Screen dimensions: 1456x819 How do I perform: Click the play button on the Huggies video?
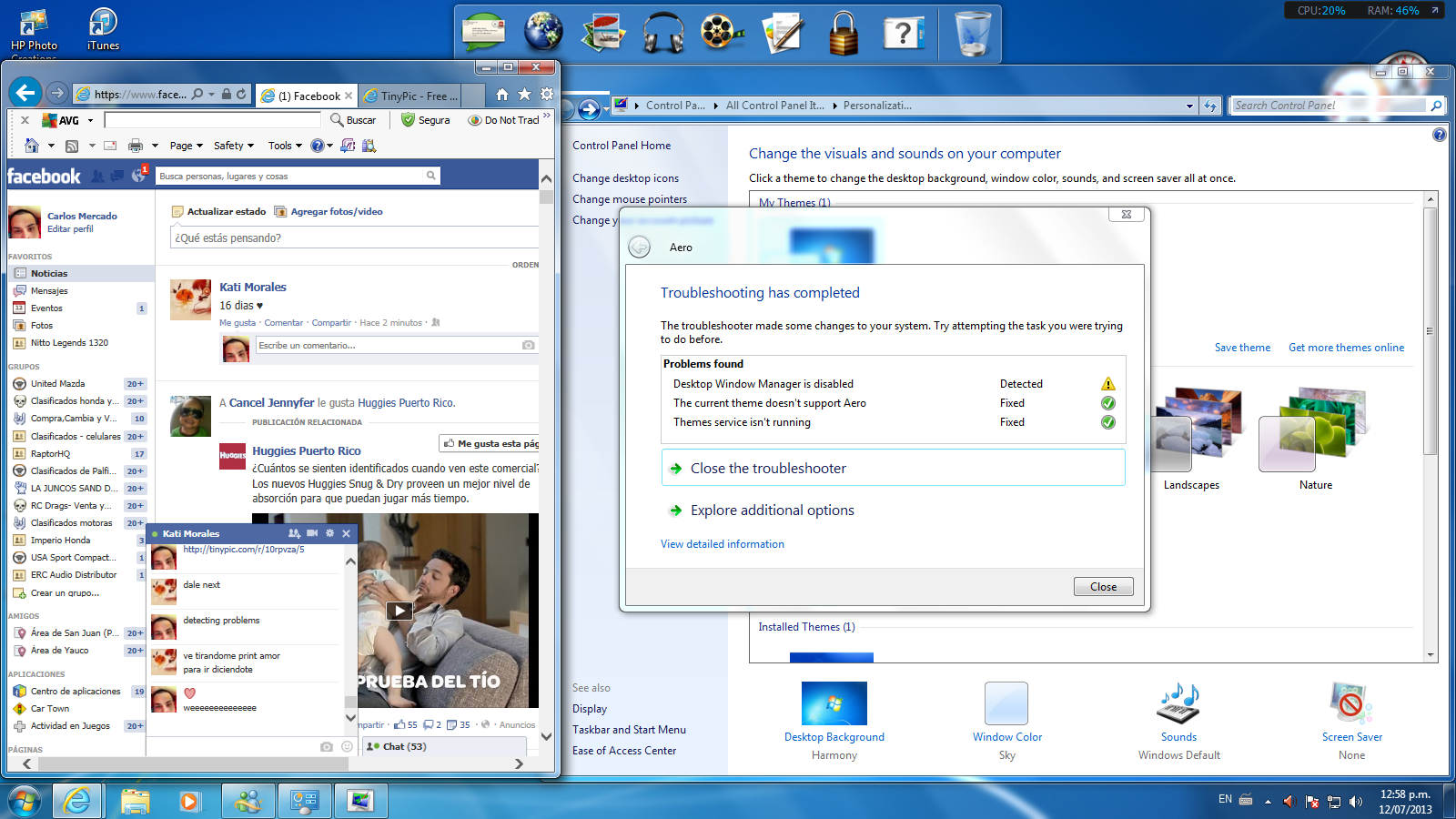point(399,611)
